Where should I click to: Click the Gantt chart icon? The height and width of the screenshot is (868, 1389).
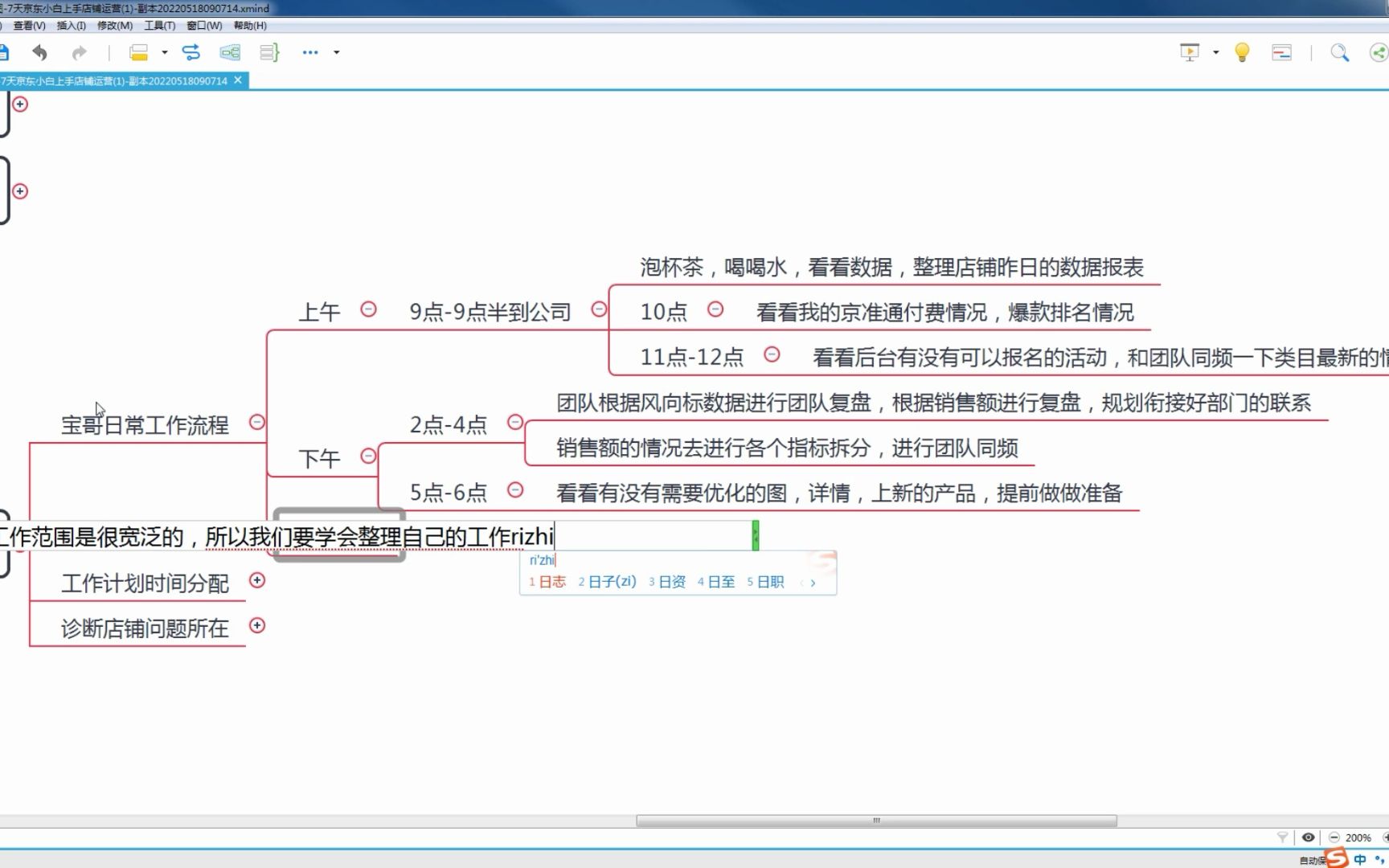coord(1281,53)
